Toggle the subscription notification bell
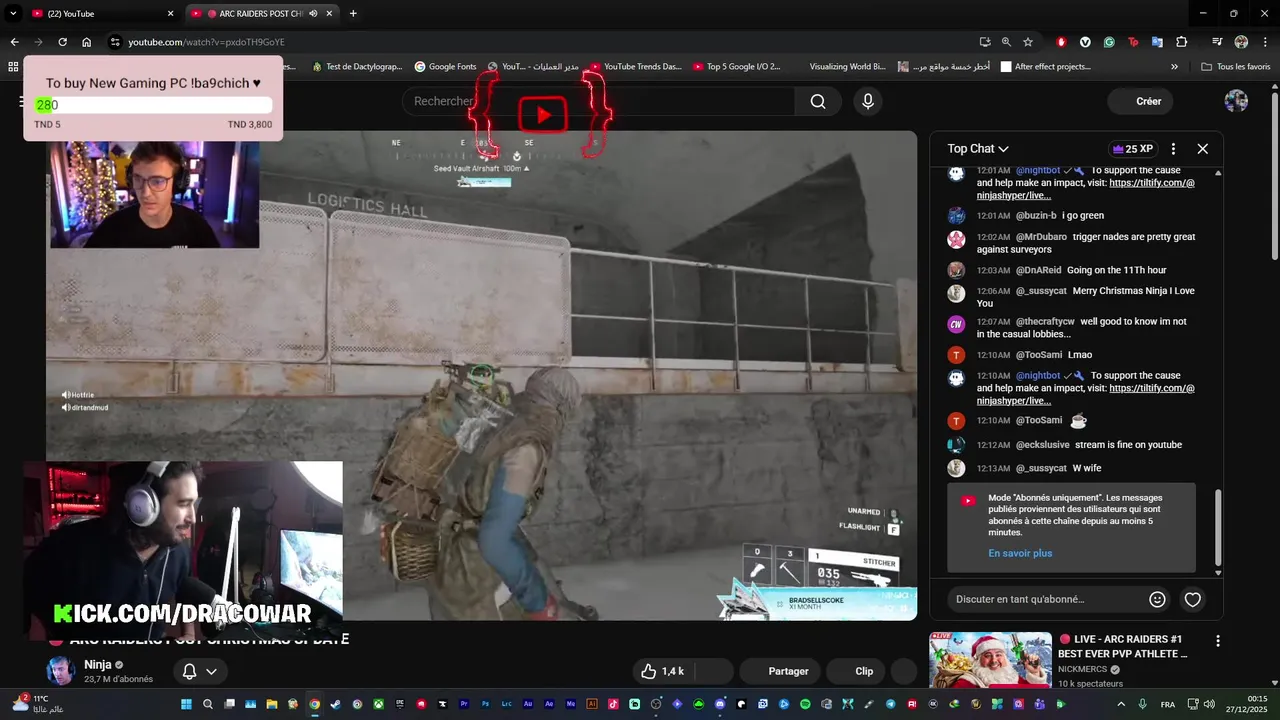The width and height of the screenshot is (1280, 720). tap(188, 671)
